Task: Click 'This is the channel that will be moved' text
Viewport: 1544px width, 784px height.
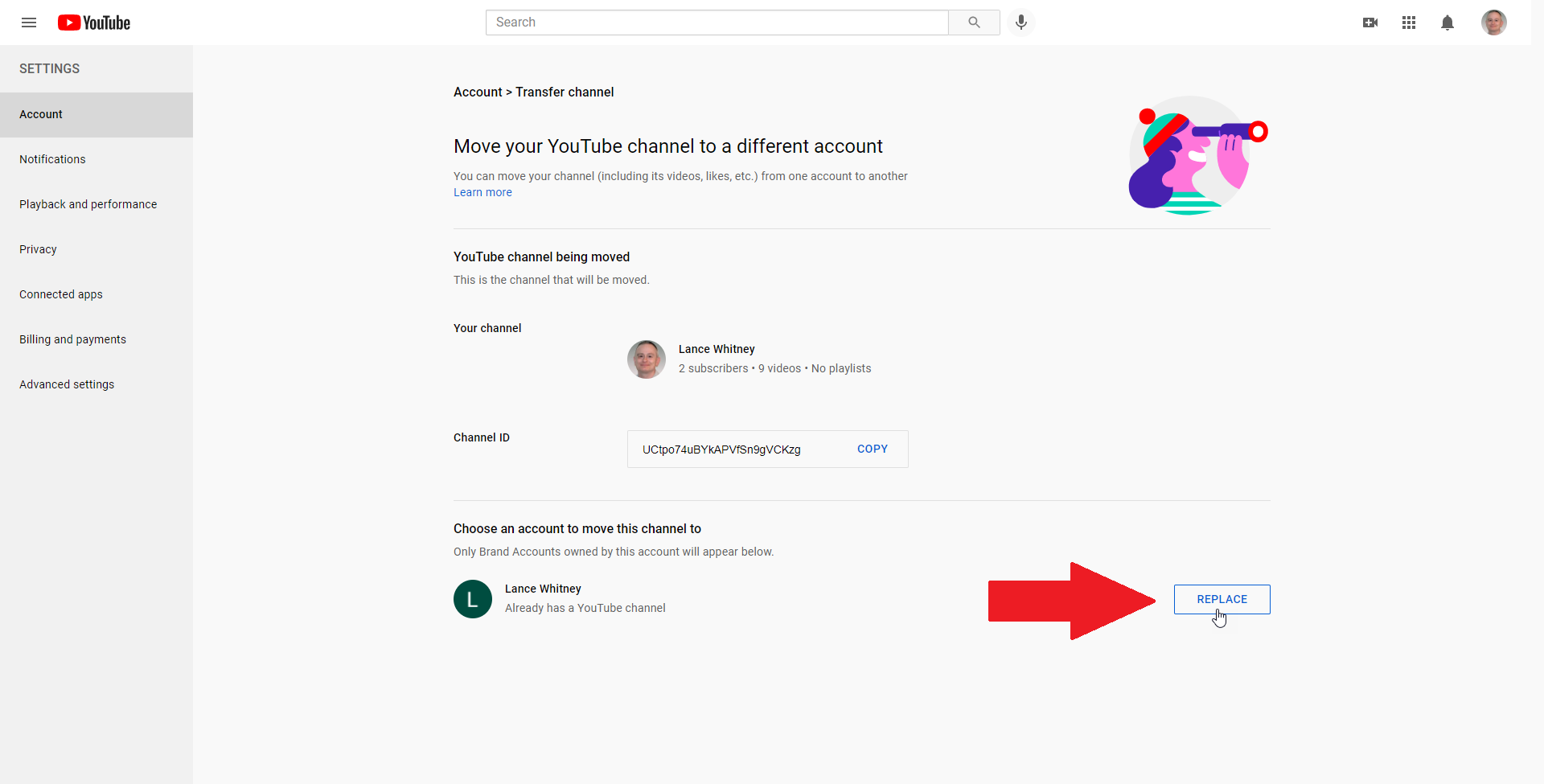Action: pos(552,280)
